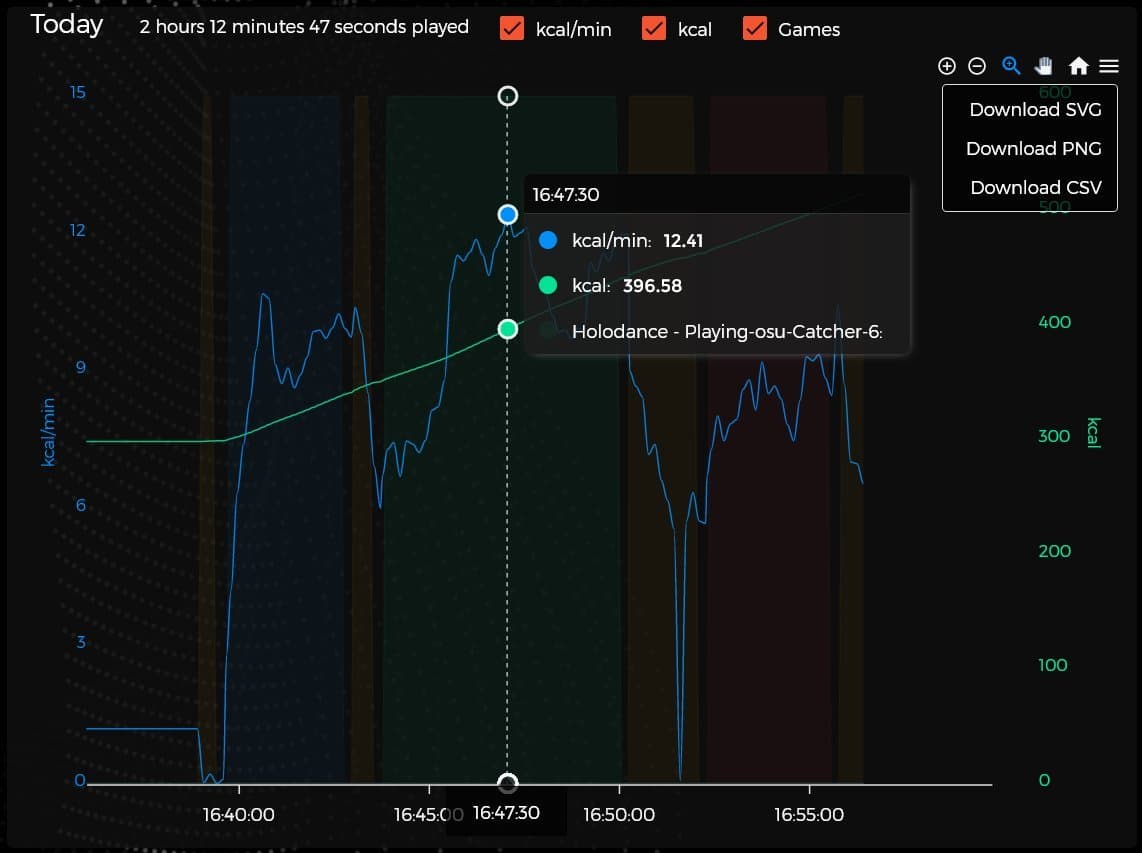Uncheck the kcal series checkbox
This screenshot has width=1142, height=853.
[654, 28]
